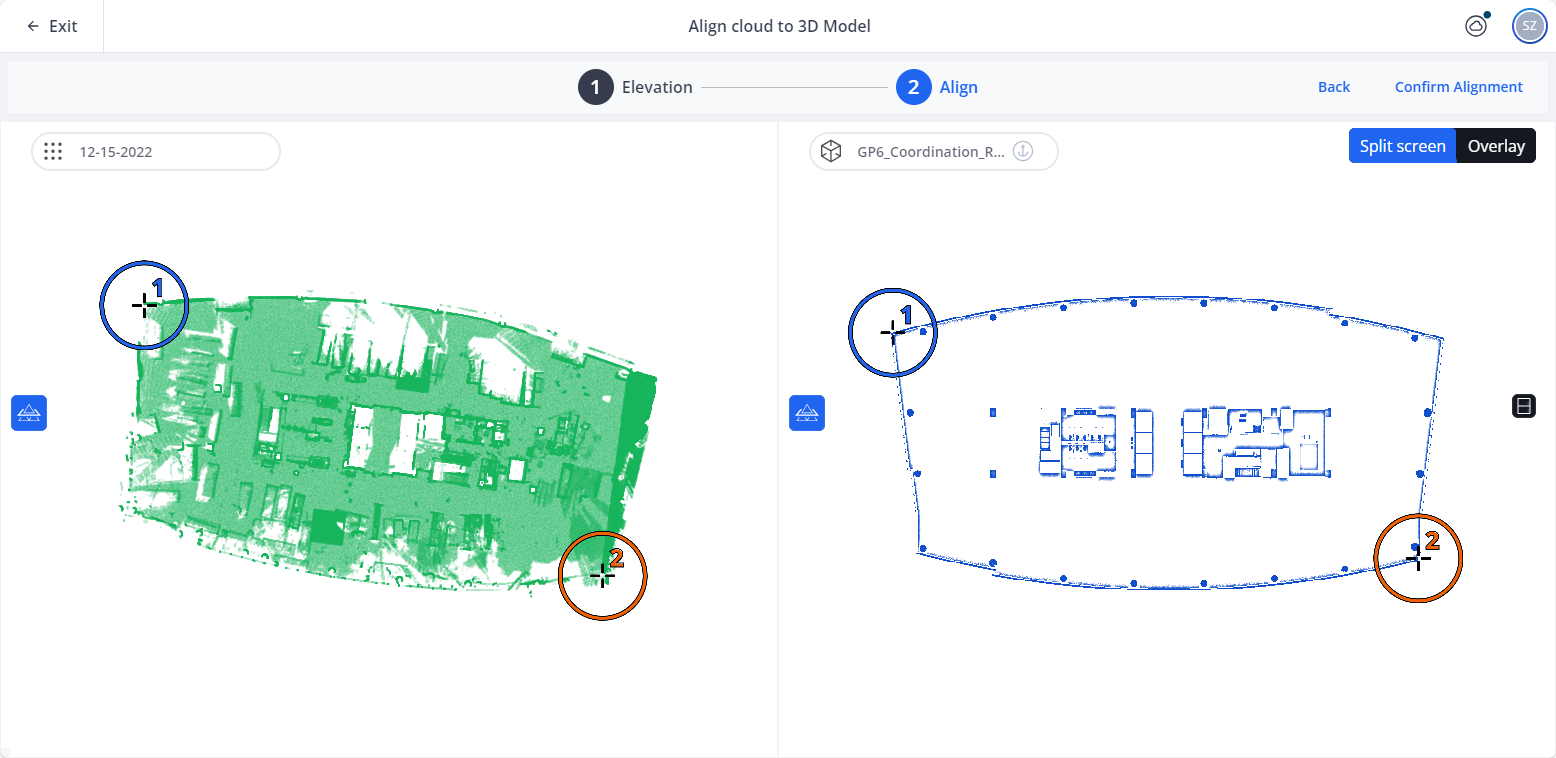Screen dimensions: 1556x758
Task: Select orange marker 2 on 3D model
Action: pos(1418,558)
